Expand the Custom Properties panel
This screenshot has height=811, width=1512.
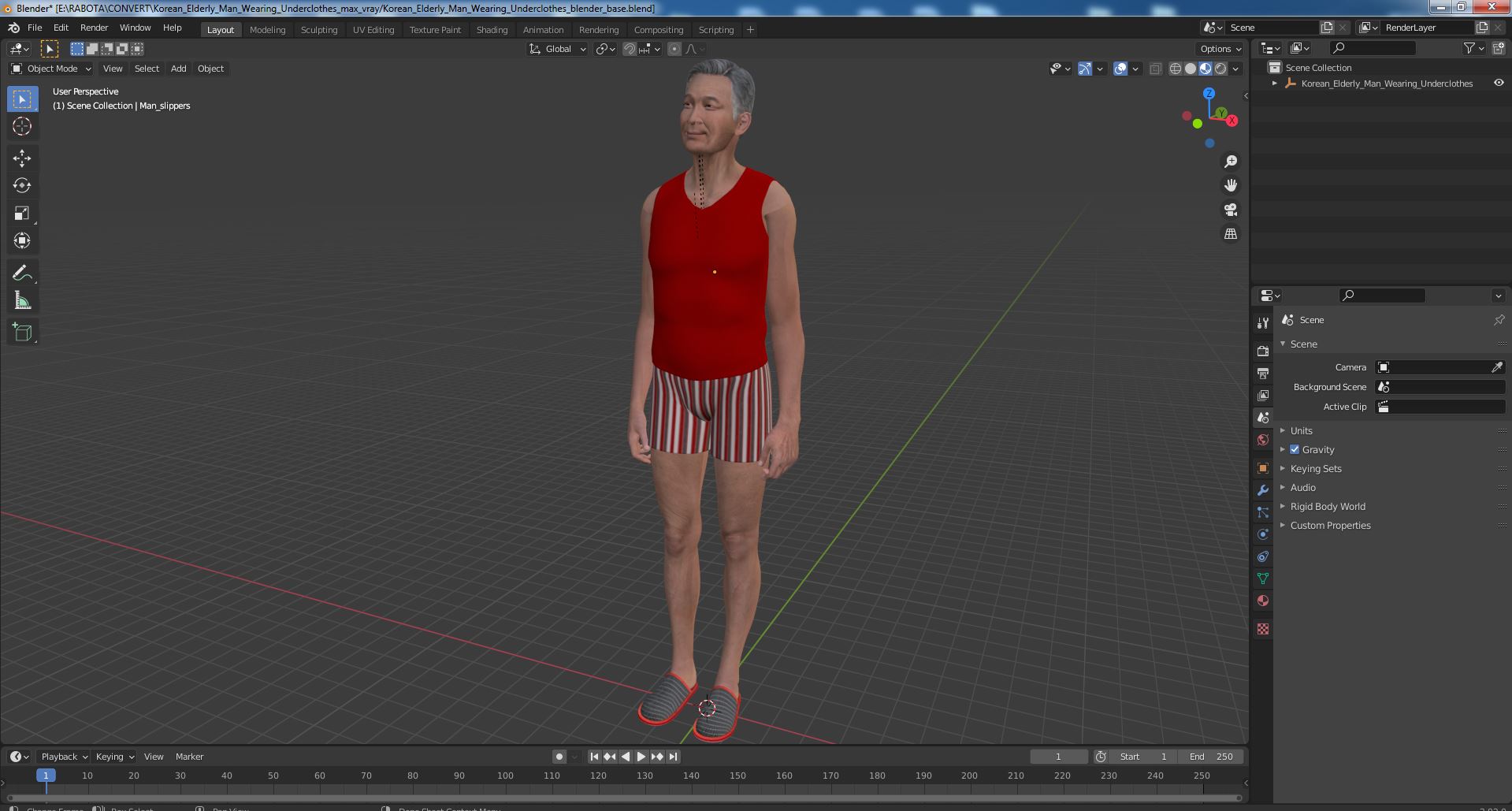coord(1330,525)
